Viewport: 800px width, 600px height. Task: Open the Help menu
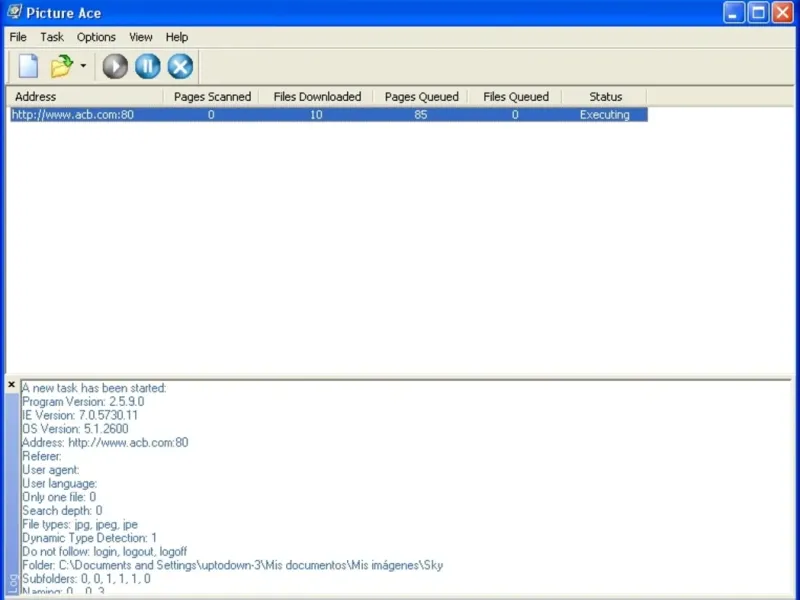(177, 37)
